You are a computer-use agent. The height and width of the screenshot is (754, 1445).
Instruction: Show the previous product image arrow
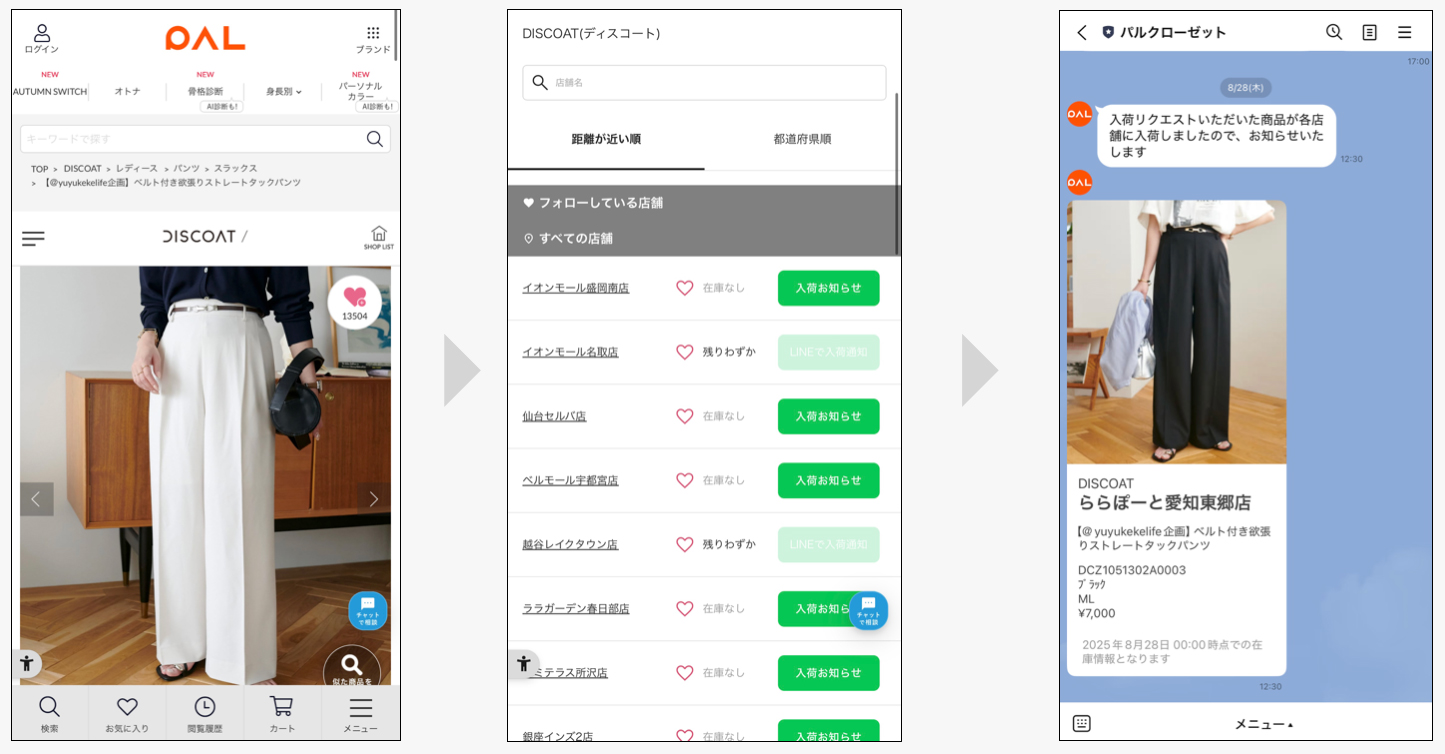point(36,499)
